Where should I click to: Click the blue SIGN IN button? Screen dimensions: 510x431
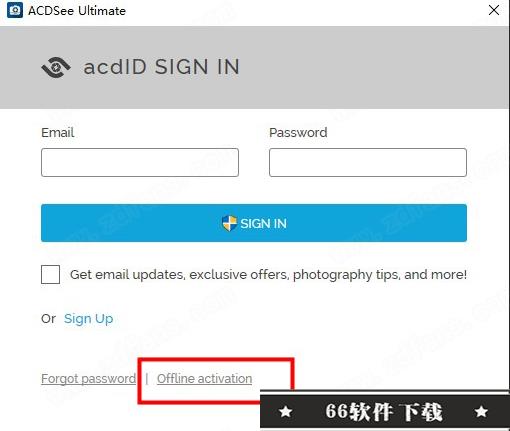[254, 223]
